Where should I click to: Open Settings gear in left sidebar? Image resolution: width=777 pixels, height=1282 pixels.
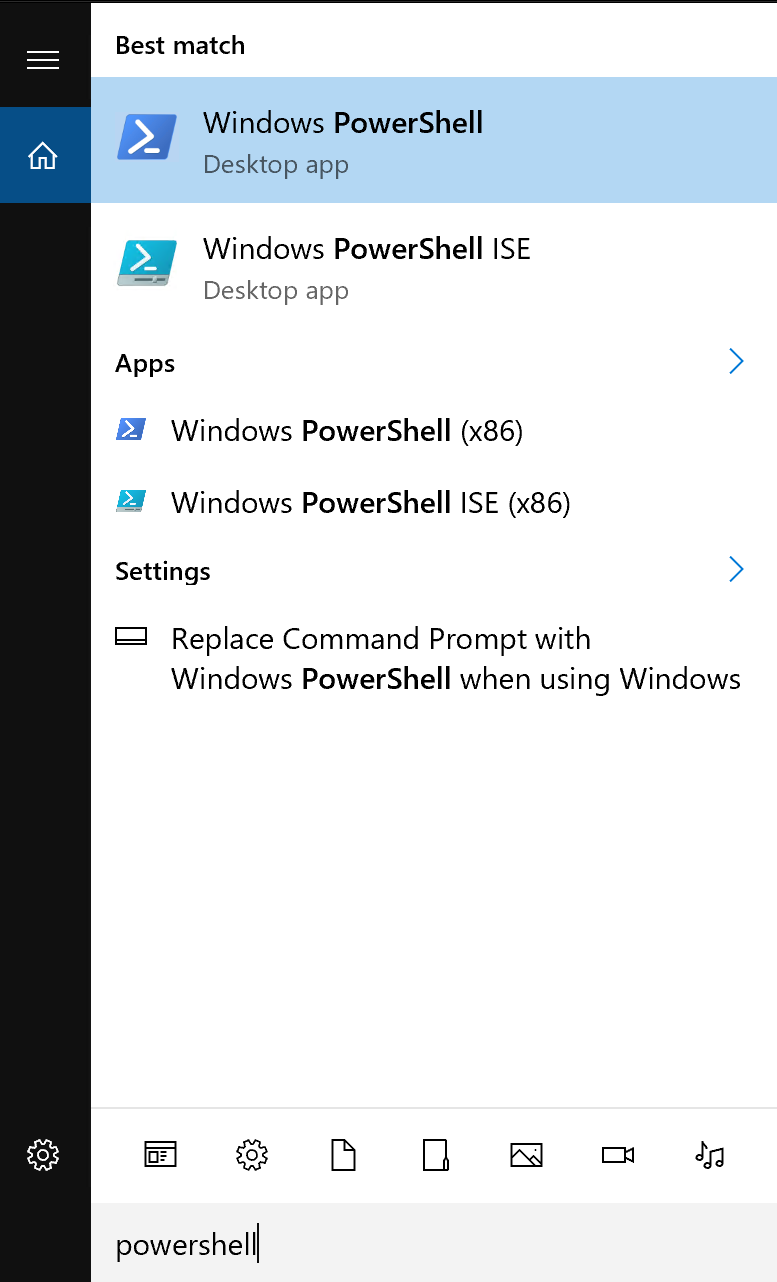click(x=43, y=1155)
